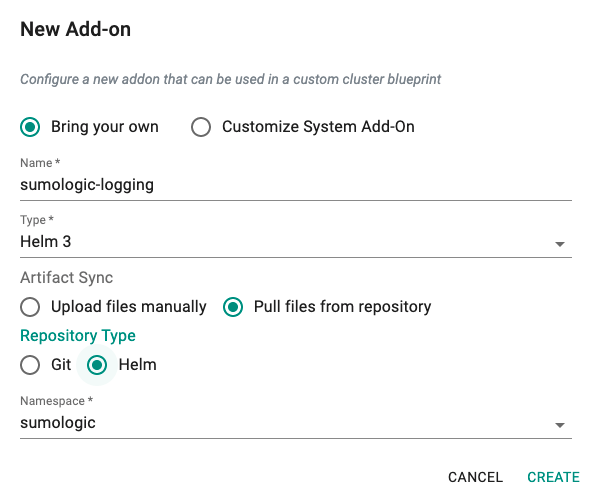
Task: Click the "Artifact Sync" section label
Action: click(x=66, y=278)
